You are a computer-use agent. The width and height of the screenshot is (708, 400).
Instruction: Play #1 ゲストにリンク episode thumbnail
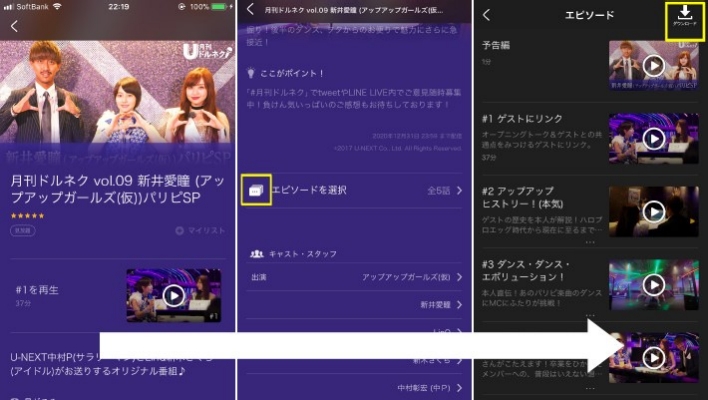(654, 139)
